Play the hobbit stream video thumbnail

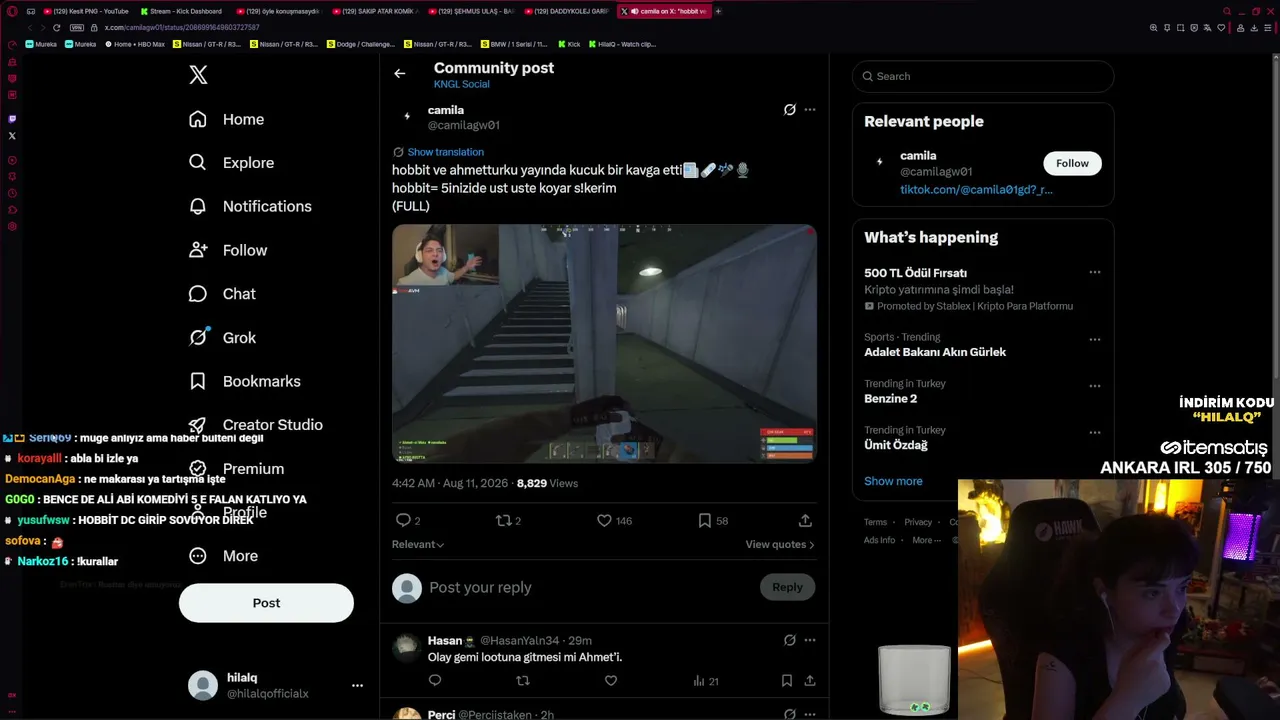pyautogui.click(x=604, y=343)
